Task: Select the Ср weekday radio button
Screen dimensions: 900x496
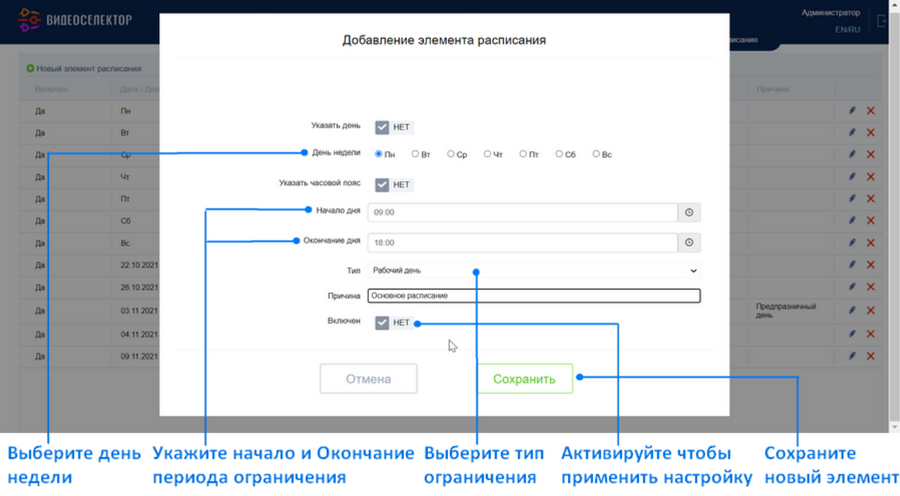Action: pos(451,154)
